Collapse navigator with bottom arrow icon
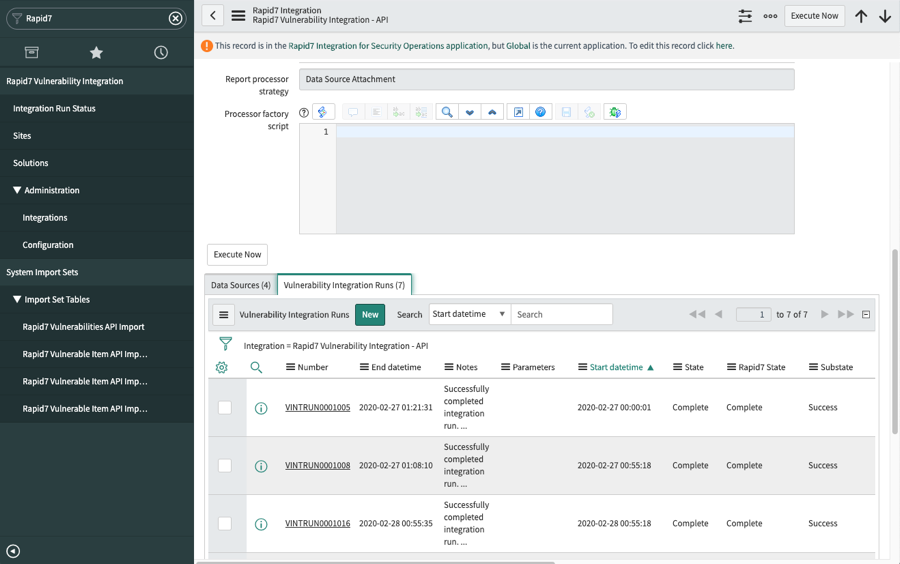 click(x=13, y=551)
